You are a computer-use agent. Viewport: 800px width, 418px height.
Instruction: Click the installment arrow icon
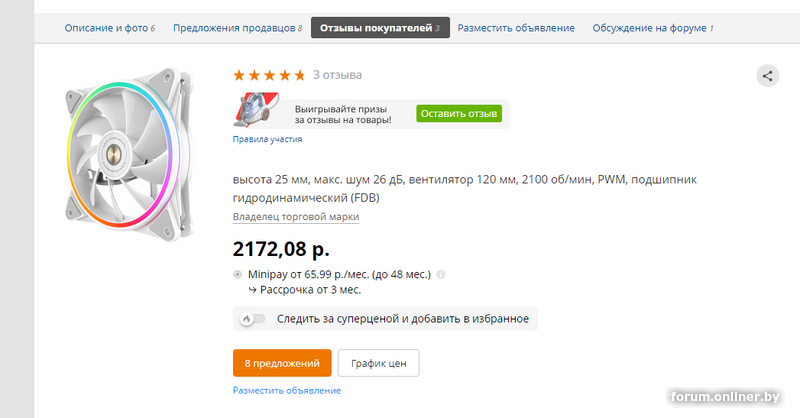[252, 290]
